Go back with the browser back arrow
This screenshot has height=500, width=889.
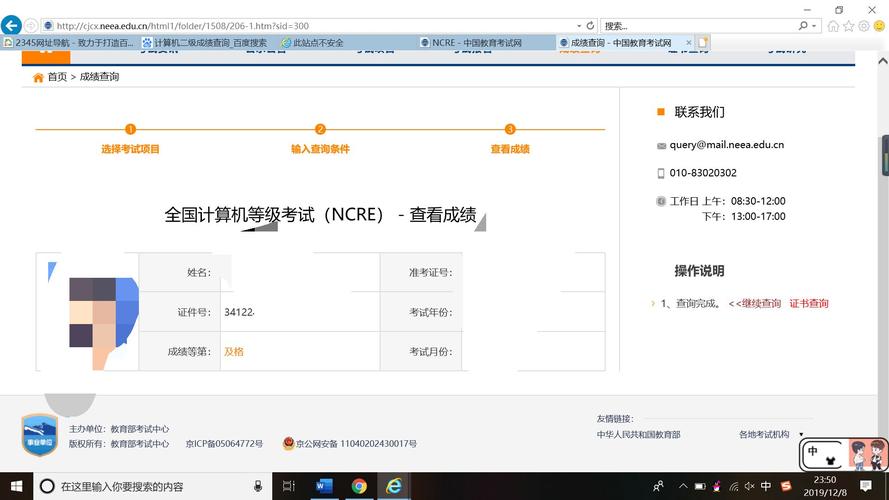click(11, 26)
